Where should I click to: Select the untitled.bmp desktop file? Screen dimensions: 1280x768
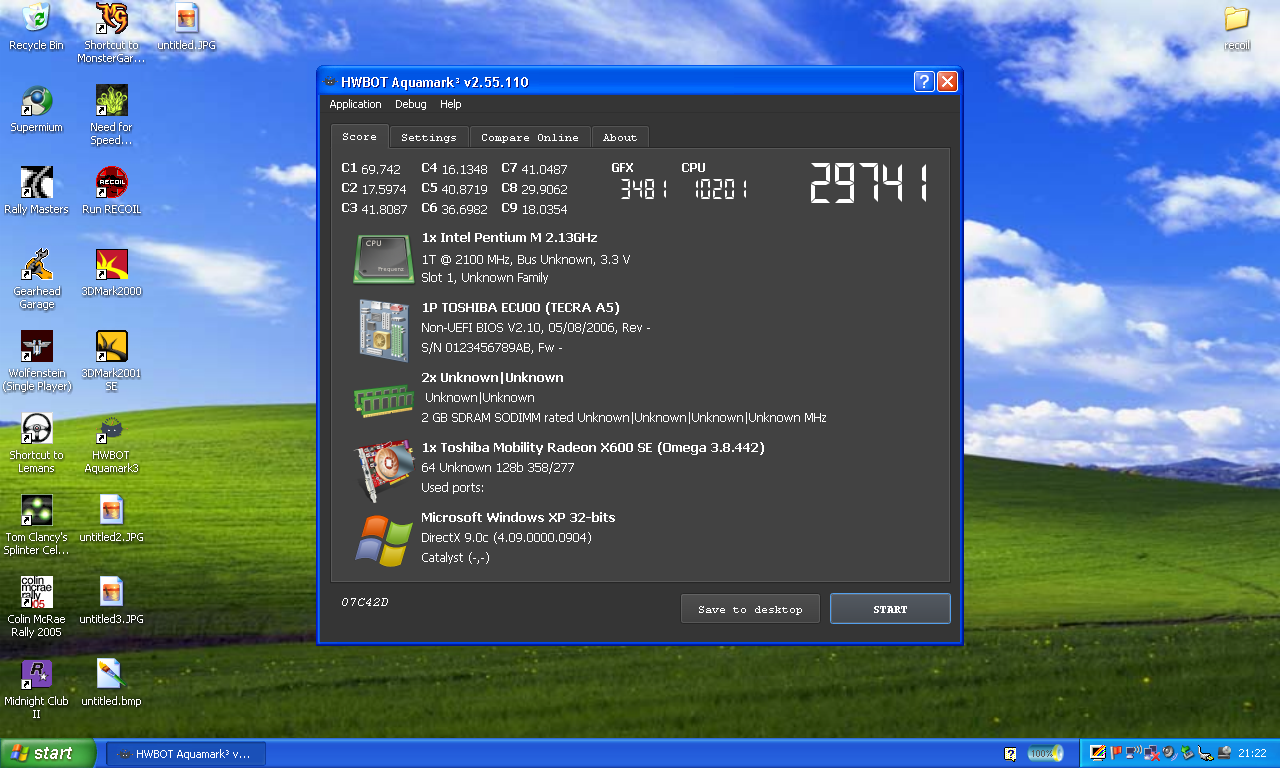(x=111, y=683)
